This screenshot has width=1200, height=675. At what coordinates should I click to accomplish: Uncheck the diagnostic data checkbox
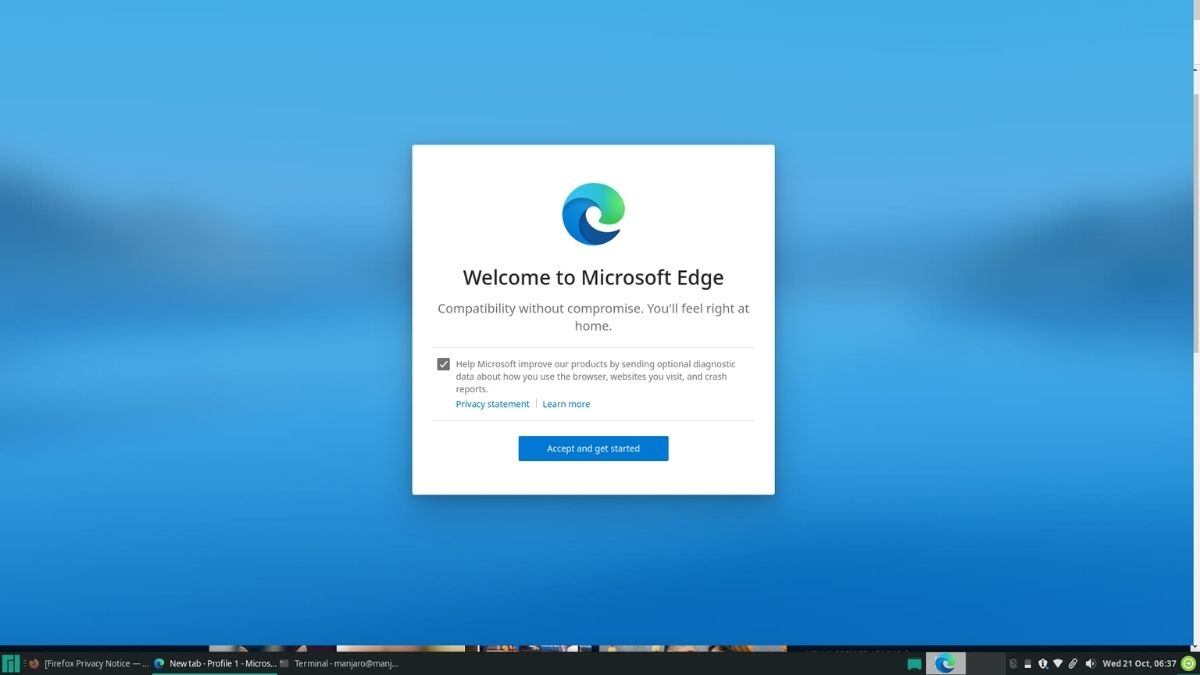(443, 363)
